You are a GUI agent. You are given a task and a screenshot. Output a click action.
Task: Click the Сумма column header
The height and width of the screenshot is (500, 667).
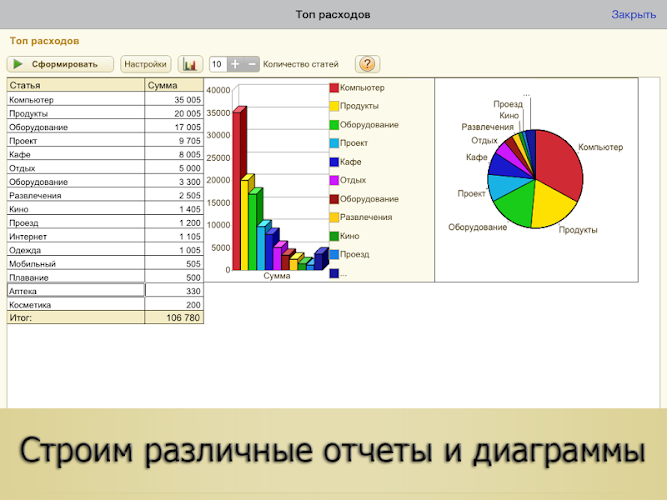(x=174, y=85)
